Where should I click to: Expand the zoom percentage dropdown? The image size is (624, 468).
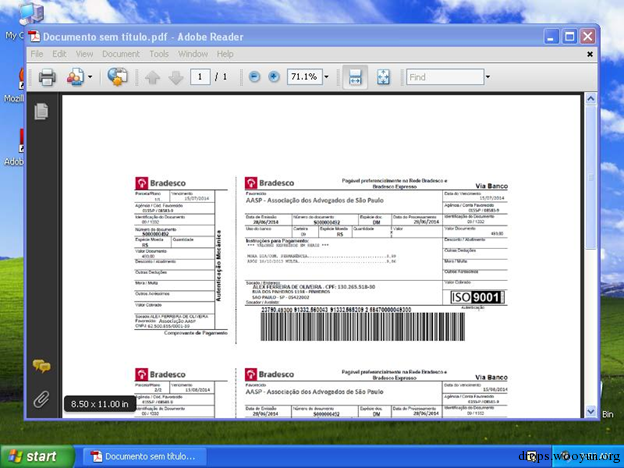point(326,77)
